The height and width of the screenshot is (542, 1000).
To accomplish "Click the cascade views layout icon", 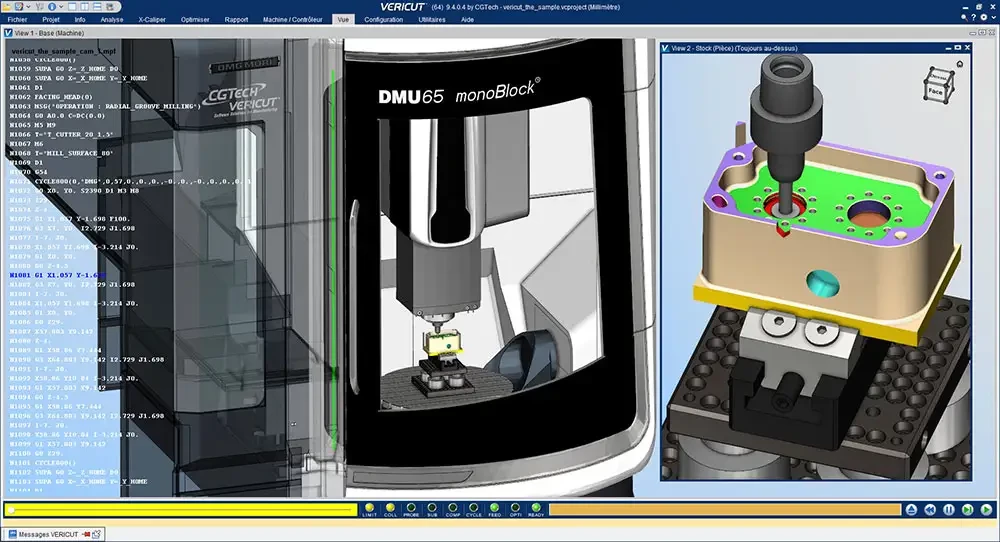I will 110,6.
